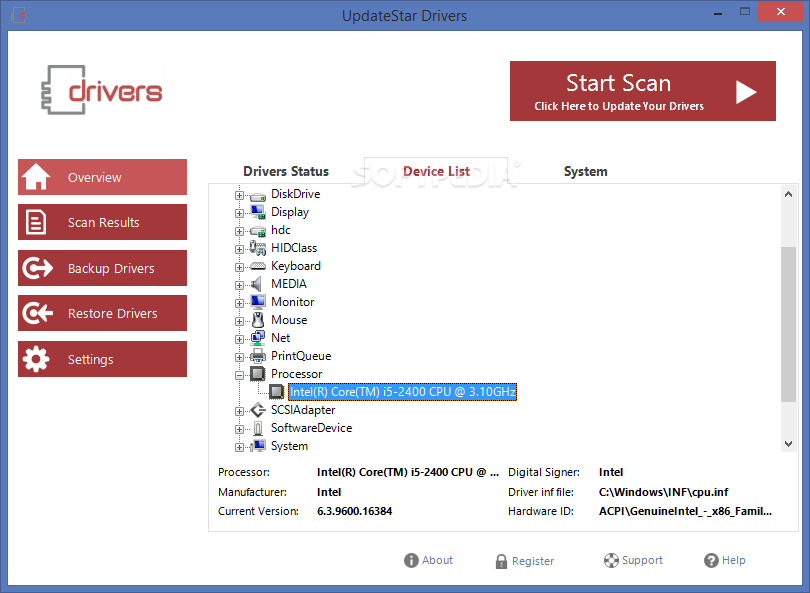Click the System computer icon in tree
This screenshot has height=593, width=810.
pos(258,446)
